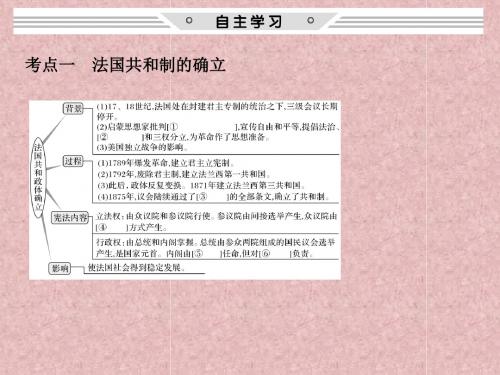Click the 宪法内容 label box
The height and width of the screenshot is (375, 500).
click(70, 218)
